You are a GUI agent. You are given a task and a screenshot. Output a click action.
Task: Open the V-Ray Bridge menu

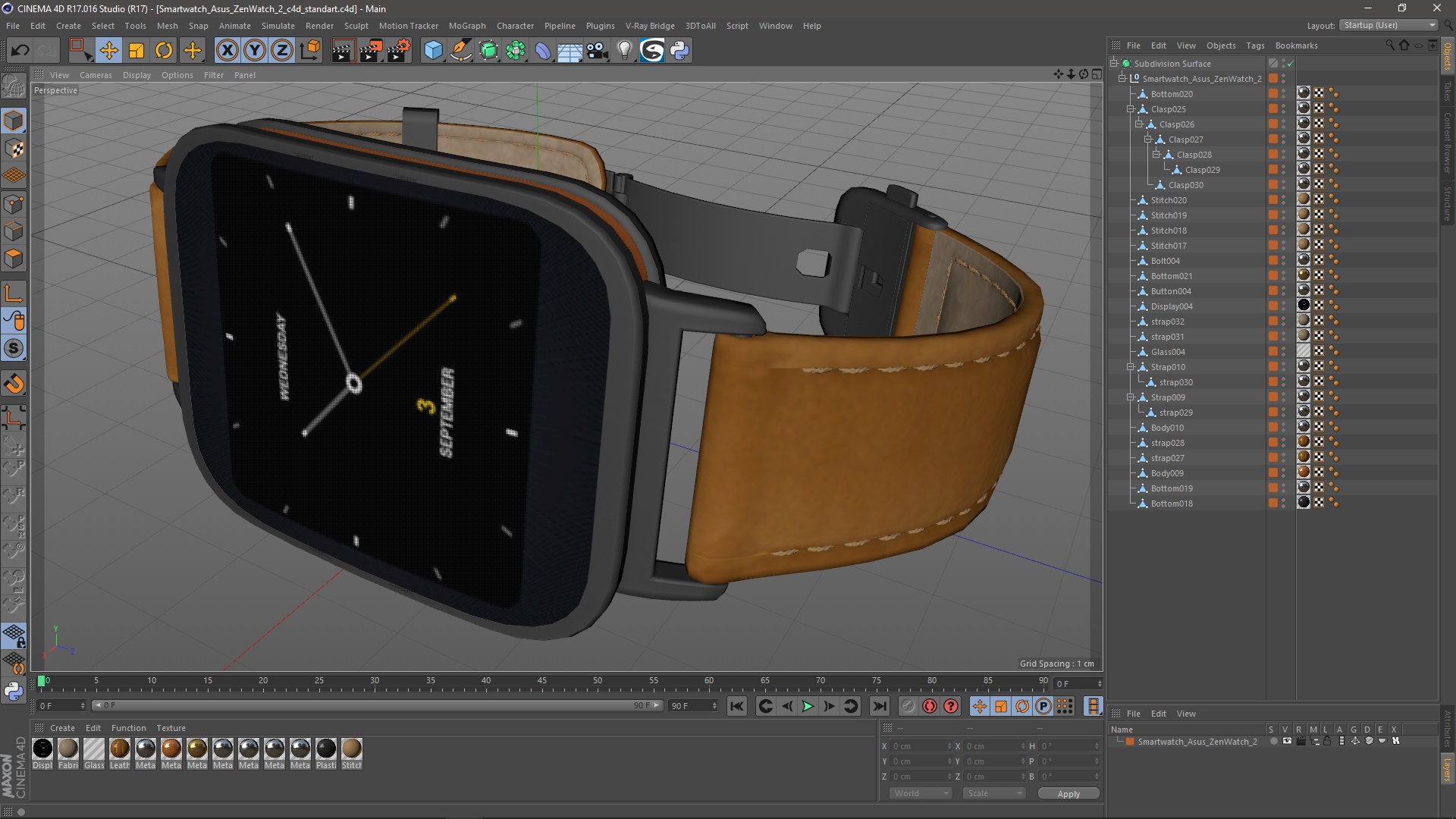(650, 26)
